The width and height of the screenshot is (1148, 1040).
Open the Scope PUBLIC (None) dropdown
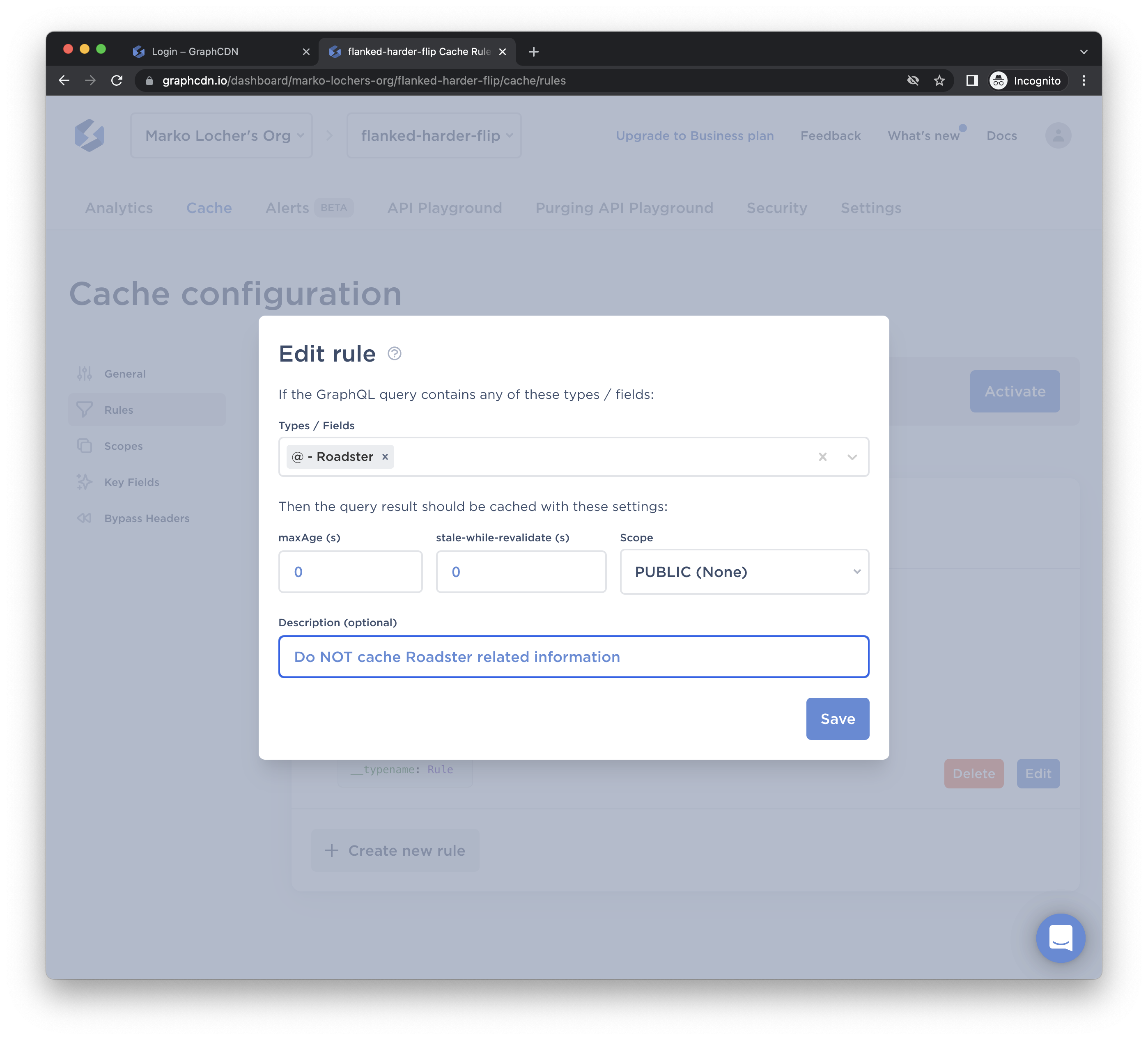744,572
